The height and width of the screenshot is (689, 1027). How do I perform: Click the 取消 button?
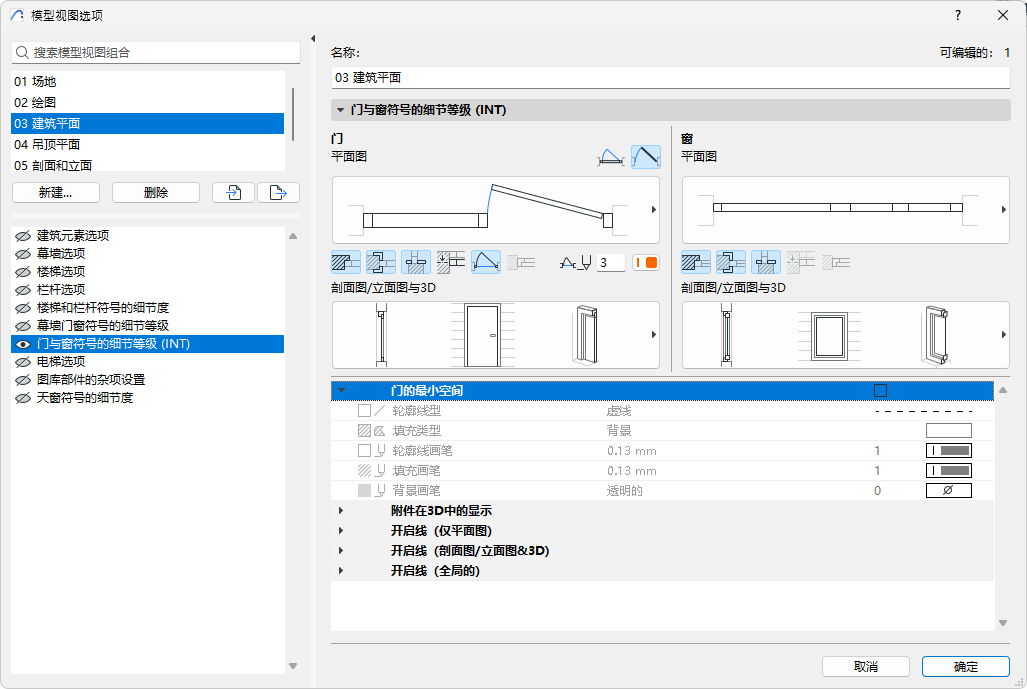click(x=866, y=666)
